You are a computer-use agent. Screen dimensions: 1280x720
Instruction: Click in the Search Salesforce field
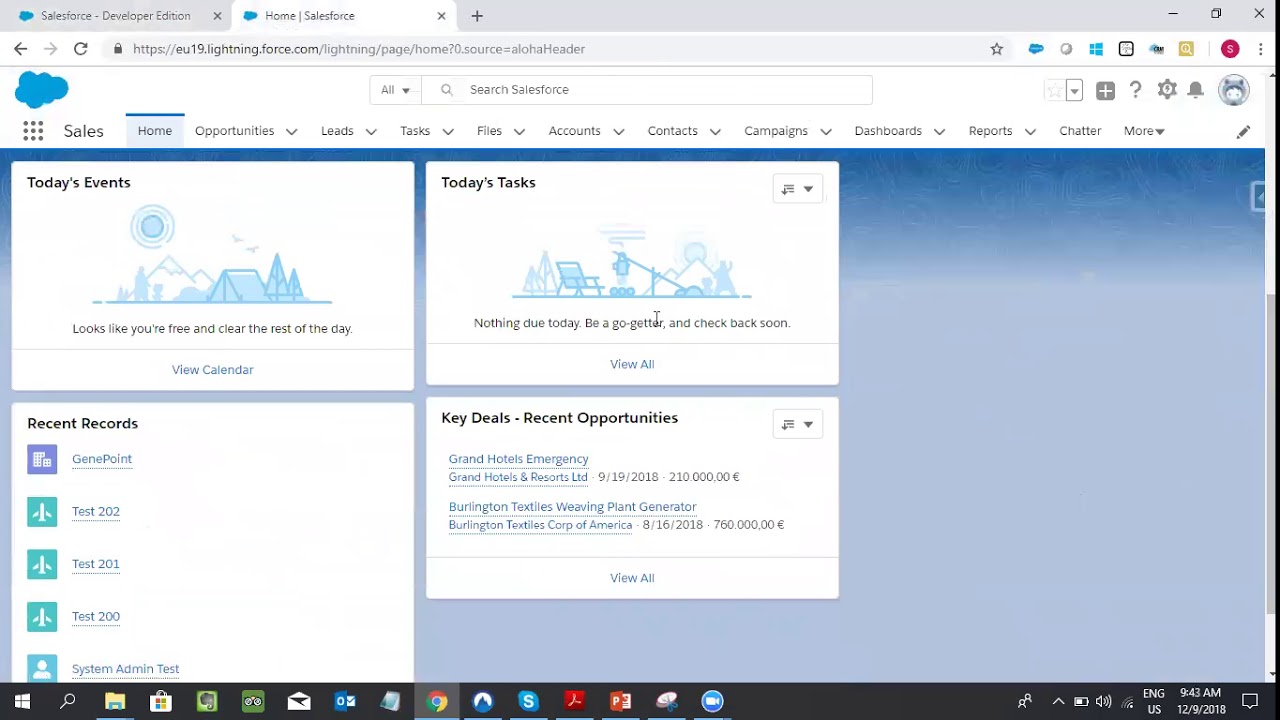[647, 90]
